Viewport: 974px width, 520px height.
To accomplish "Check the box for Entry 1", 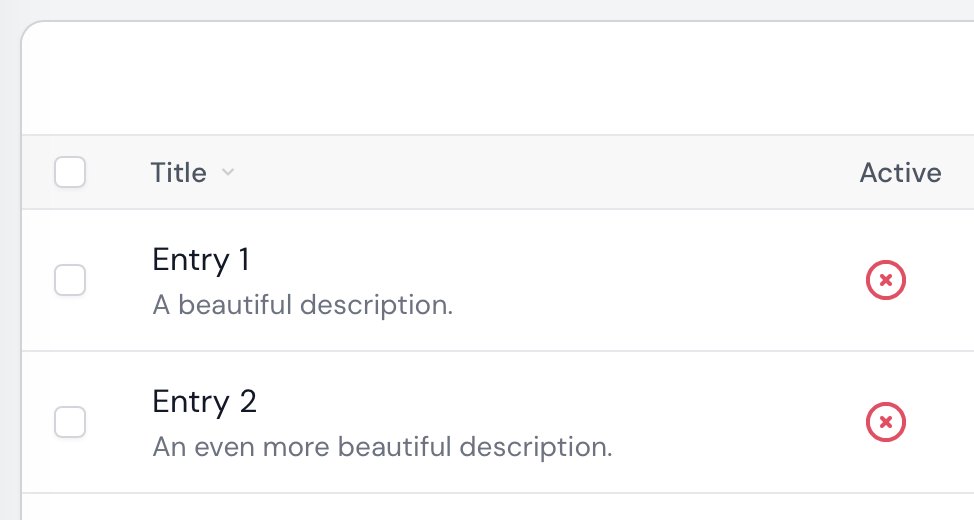I will coord(70,280).
